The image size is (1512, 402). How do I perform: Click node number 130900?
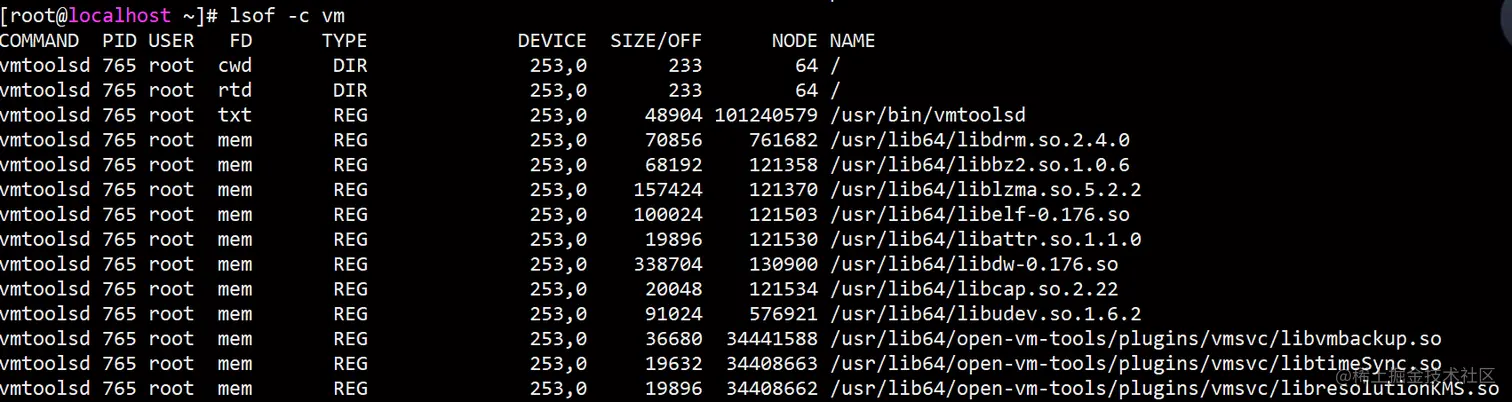(783, 265)
